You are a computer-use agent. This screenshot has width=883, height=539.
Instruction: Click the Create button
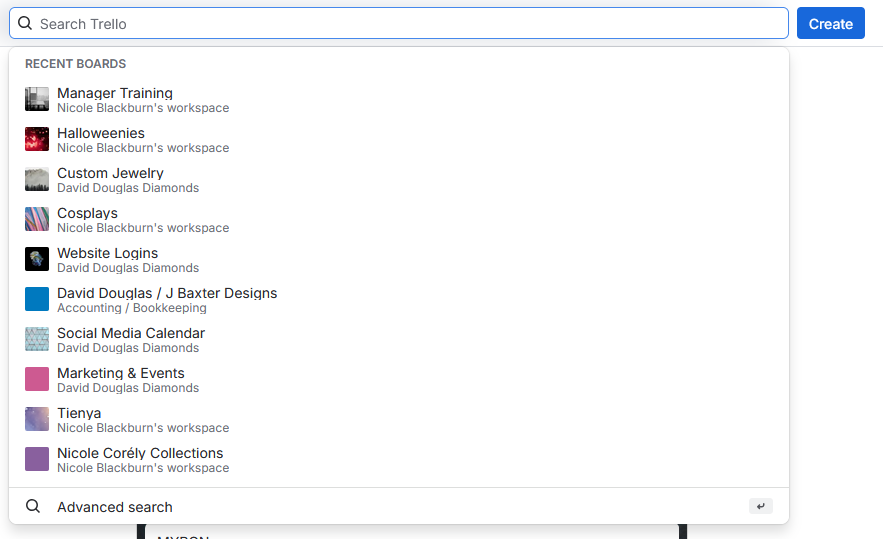point(831,24)
